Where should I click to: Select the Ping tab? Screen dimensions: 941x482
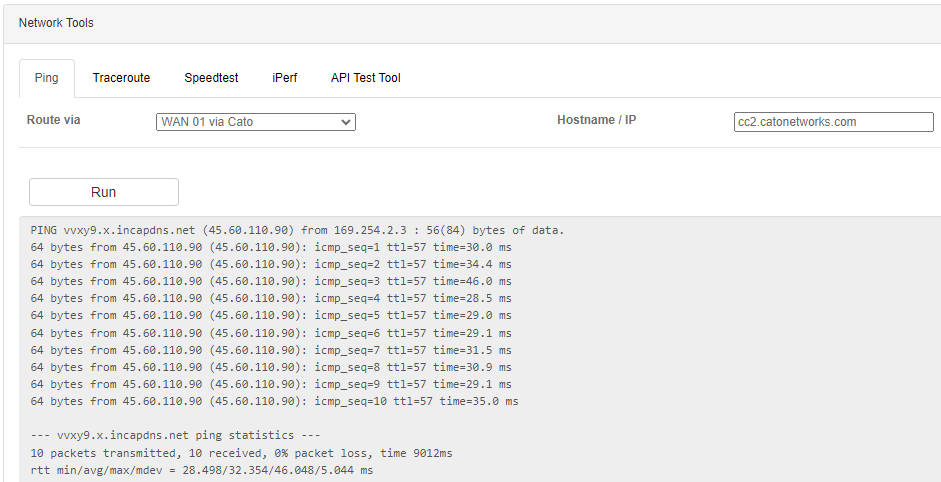pos(46,78)
